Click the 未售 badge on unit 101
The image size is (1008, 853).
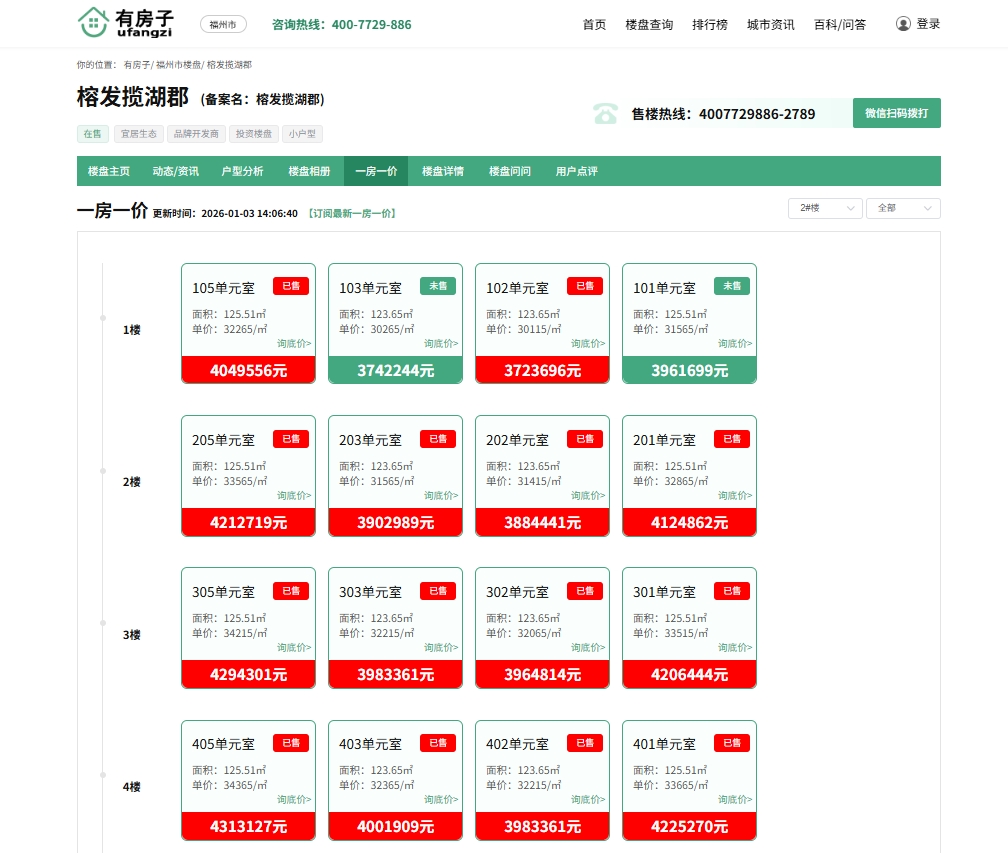pyautogui.click(x=731, y=286)
